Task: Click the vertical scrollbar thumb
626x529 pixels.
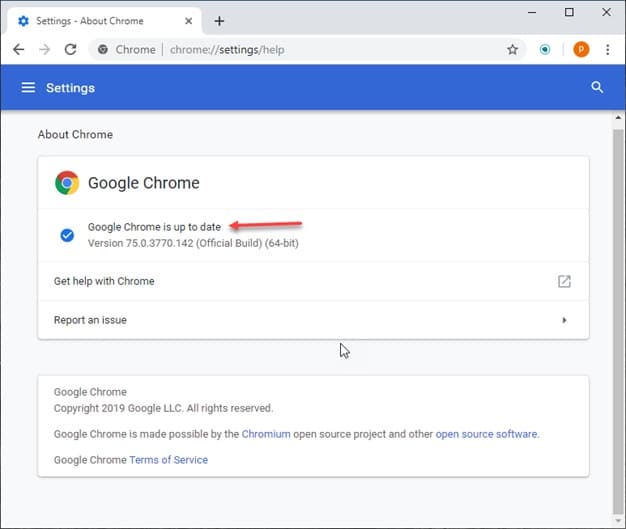Action: pos(618,322)
